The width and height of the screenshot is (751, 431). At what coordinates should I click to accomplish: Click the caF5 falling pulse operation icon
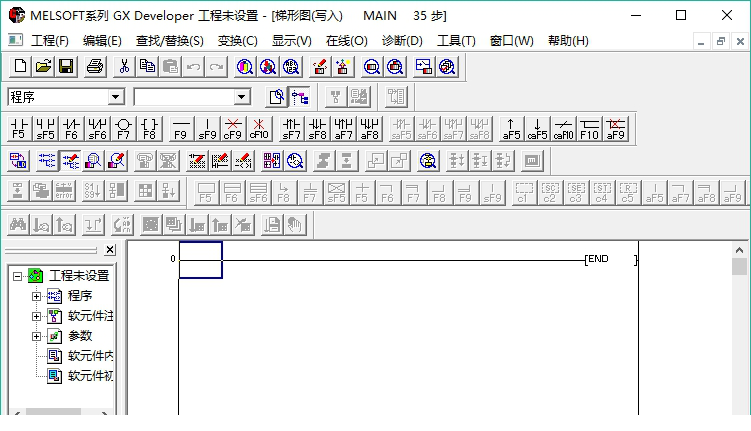point(537,129)
